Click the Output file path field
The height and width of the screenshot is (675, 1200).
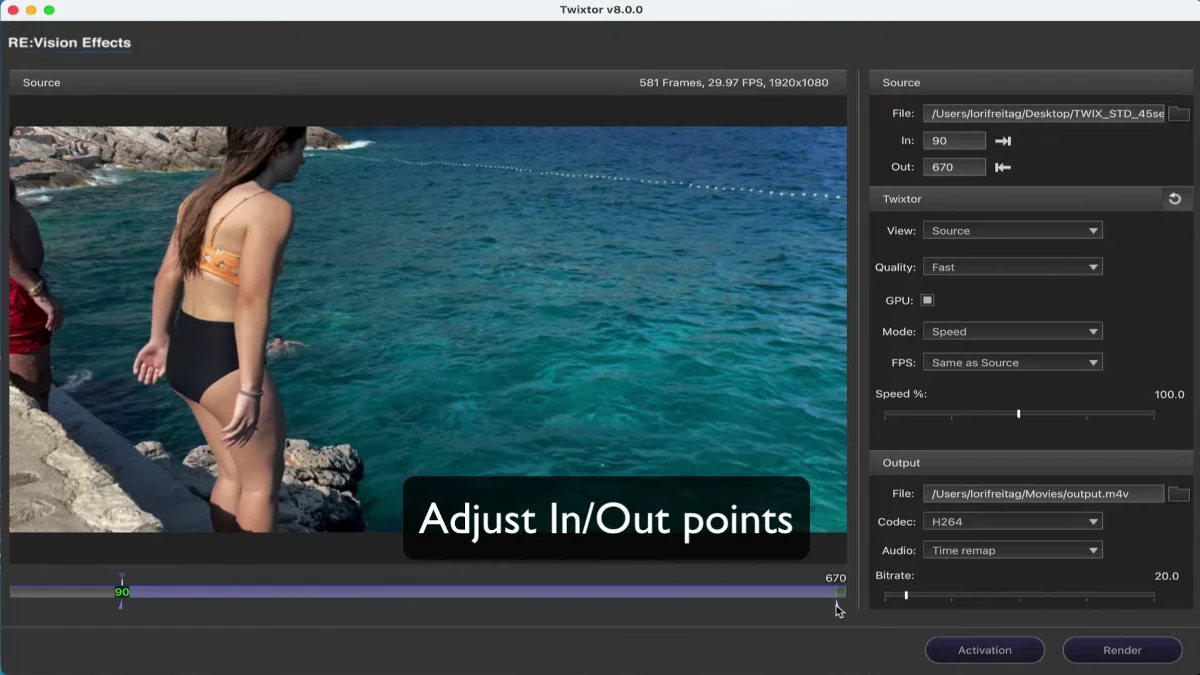click(x=1043, y=494)
